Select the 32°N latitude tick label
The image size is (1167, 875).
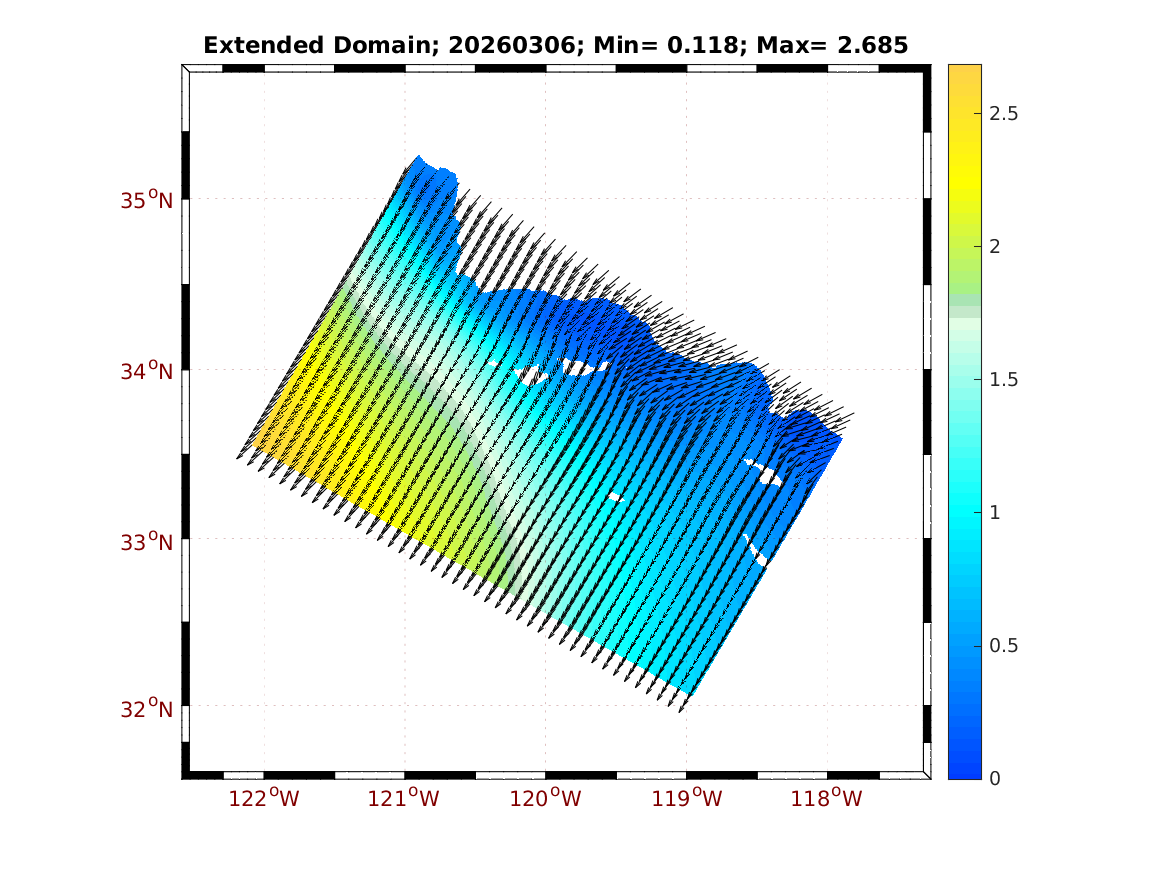147,709
